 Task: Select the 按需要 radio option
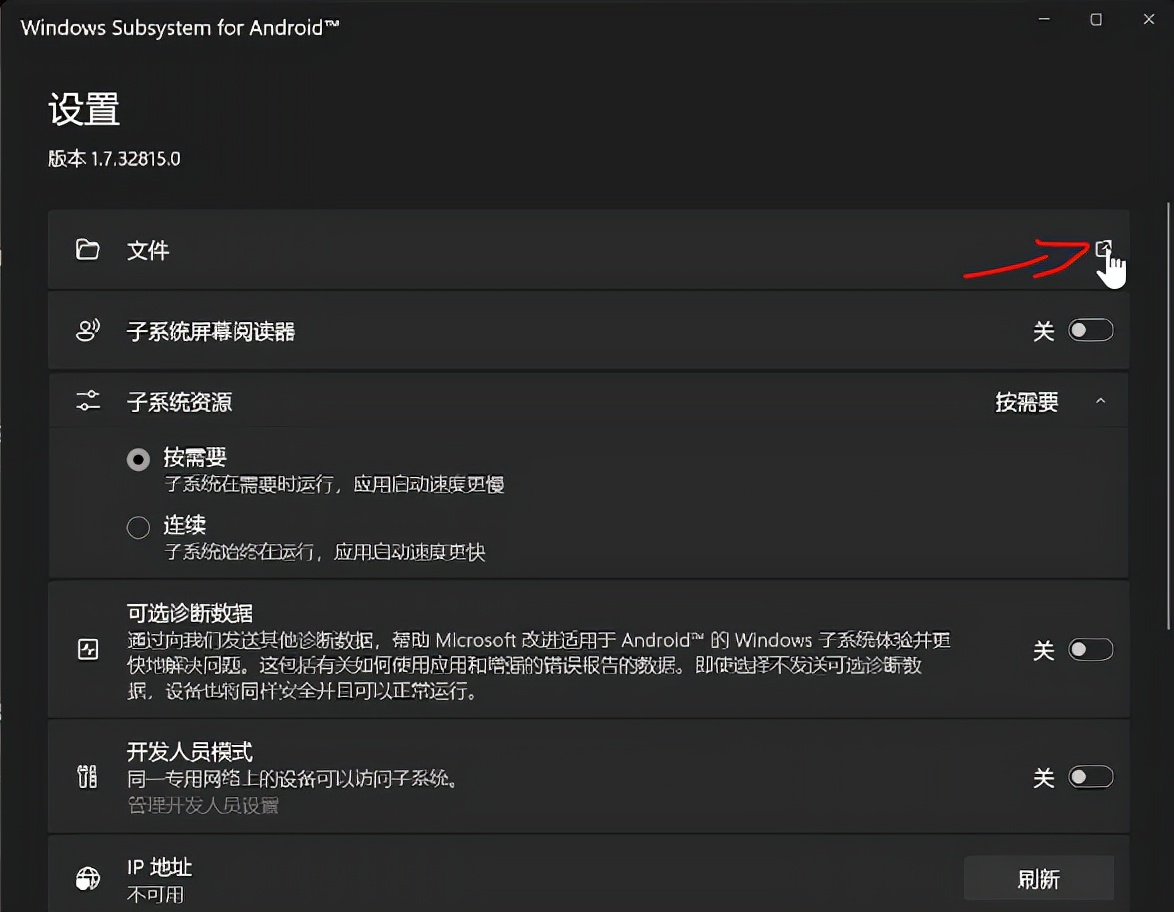click(x=138, y=458)
